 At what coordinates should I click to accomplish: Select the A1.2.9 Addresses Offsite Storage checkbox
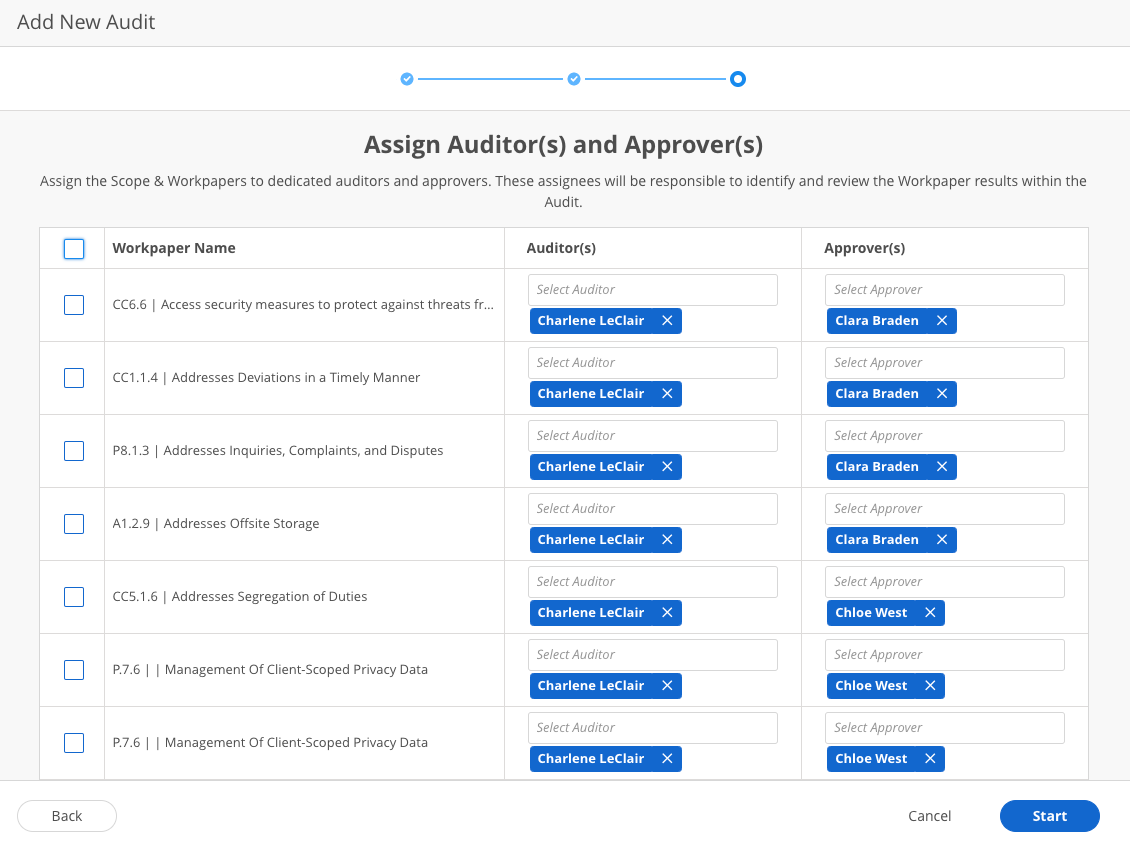click(x=74, y=524)
